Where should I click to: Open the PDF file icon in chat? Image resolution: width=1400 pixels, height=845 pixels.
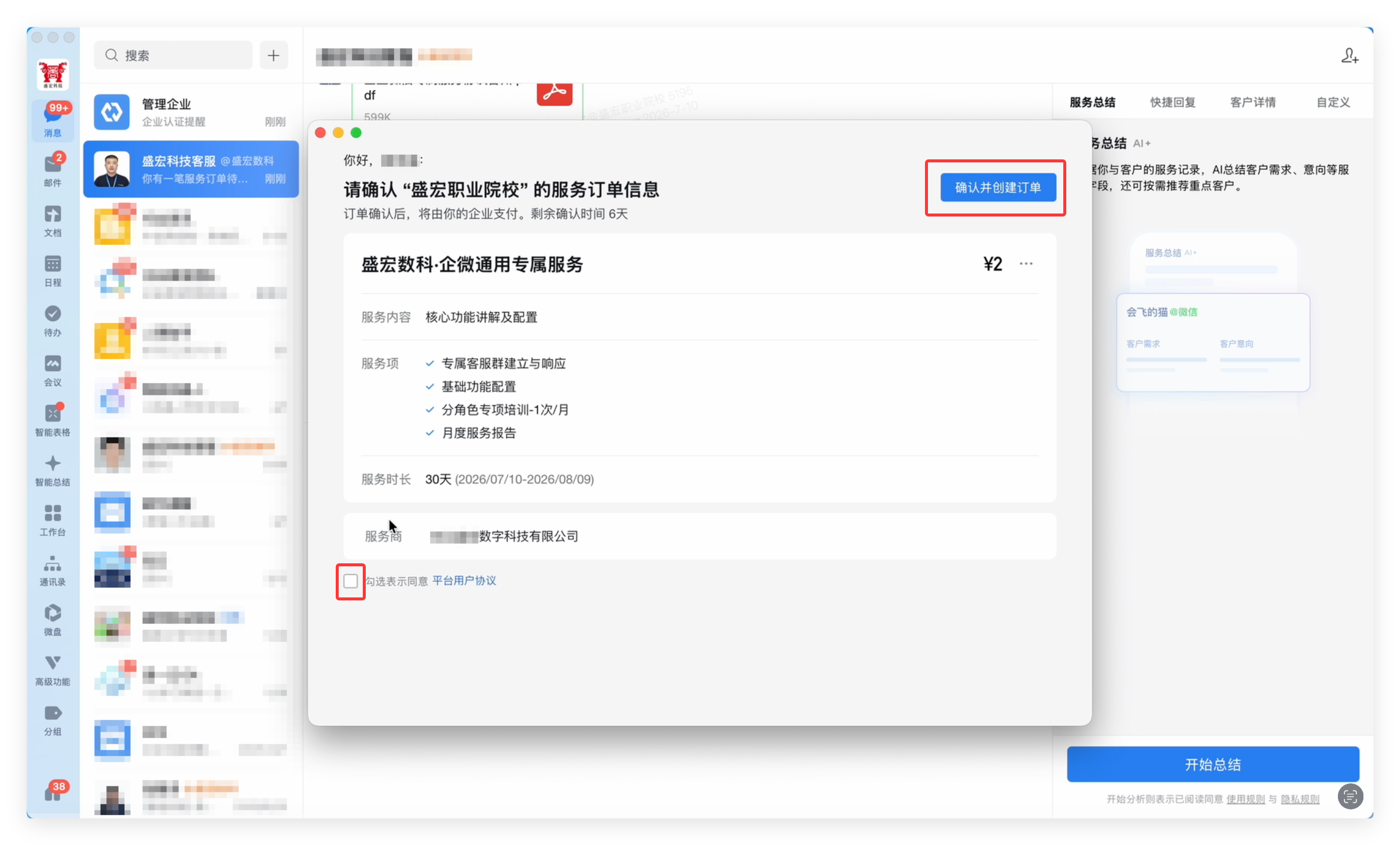coord(554,93)
